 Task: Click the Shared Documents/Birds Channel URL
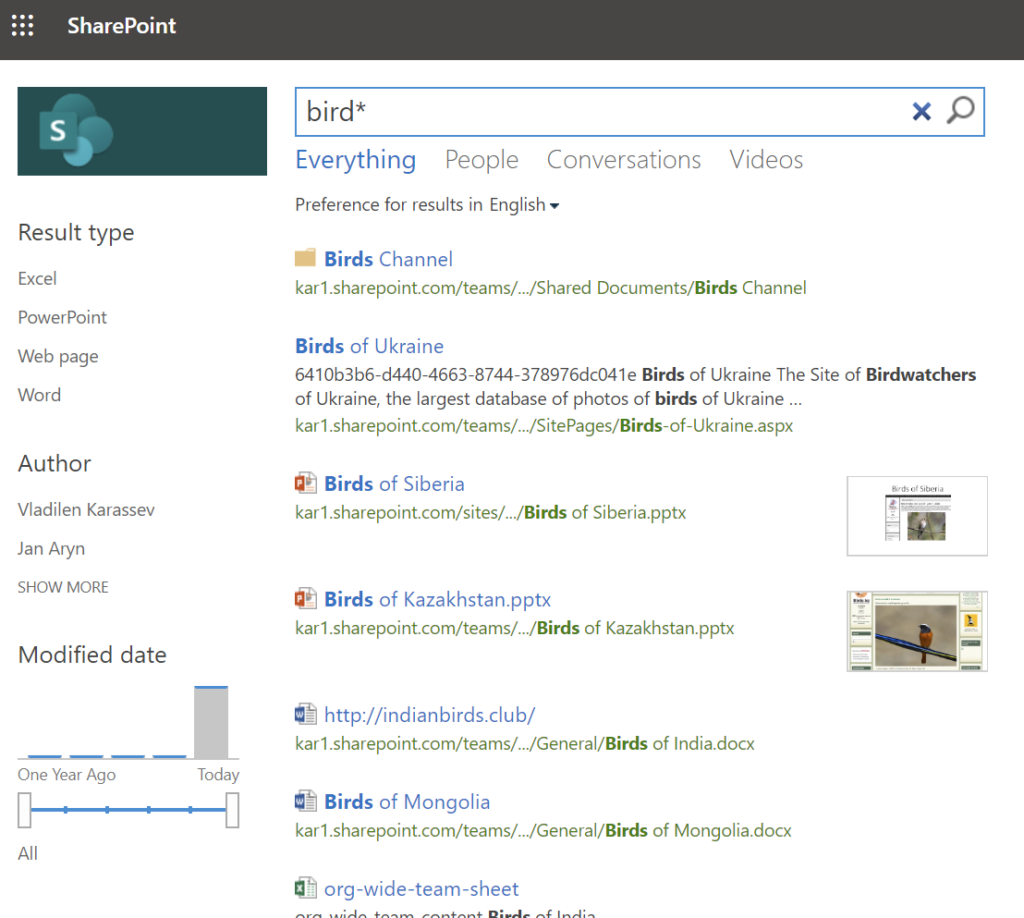pyautogui.click(x=551, y=288)
